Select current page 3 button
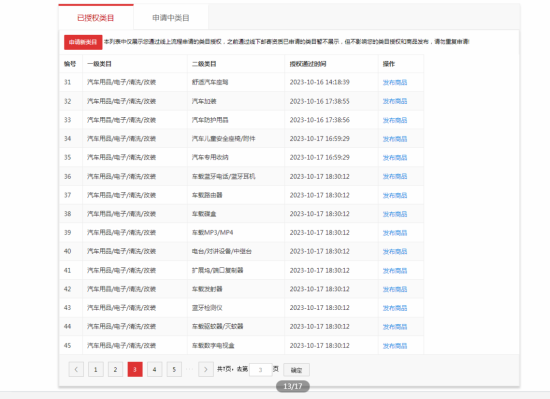Image resolution: width=550 pixels, height=399 pixels. pyautogui.click(x=135, y=370)
